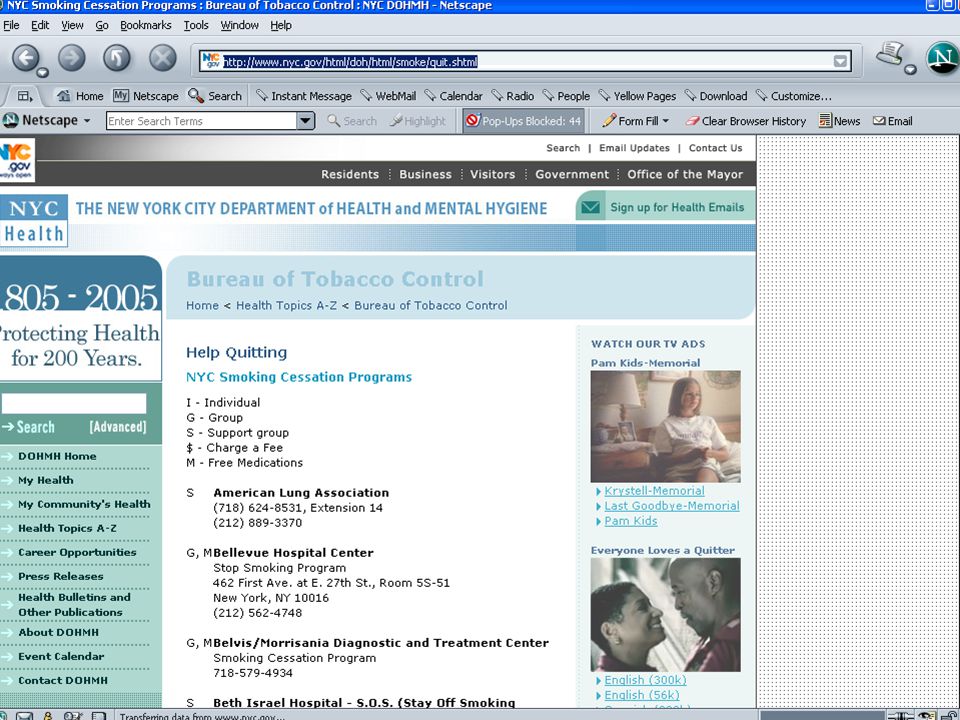The height and width of the screenshot is (720, 960).
Task: Click the Forward navigation arrow button
Action: [x=72, y=58]
